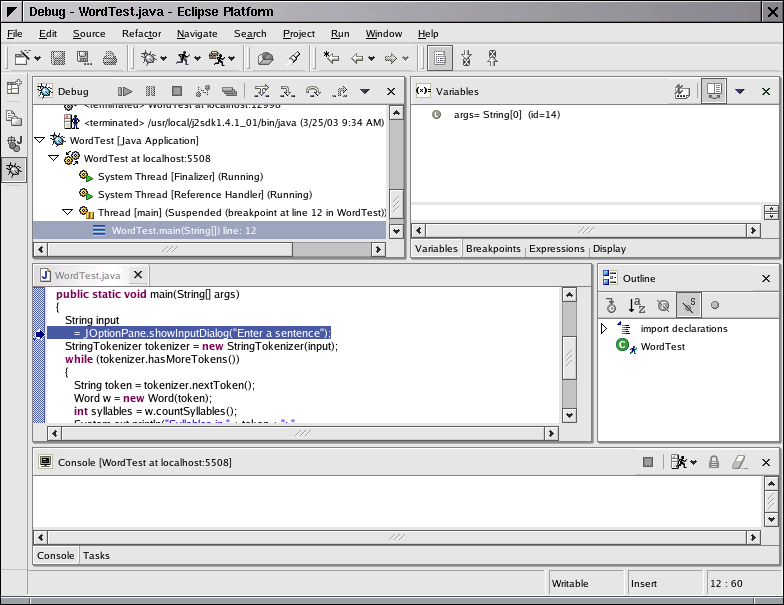Click the Print icon in main toolbar
The height and width of the screenshot is (605, 784).
[109, 58]
